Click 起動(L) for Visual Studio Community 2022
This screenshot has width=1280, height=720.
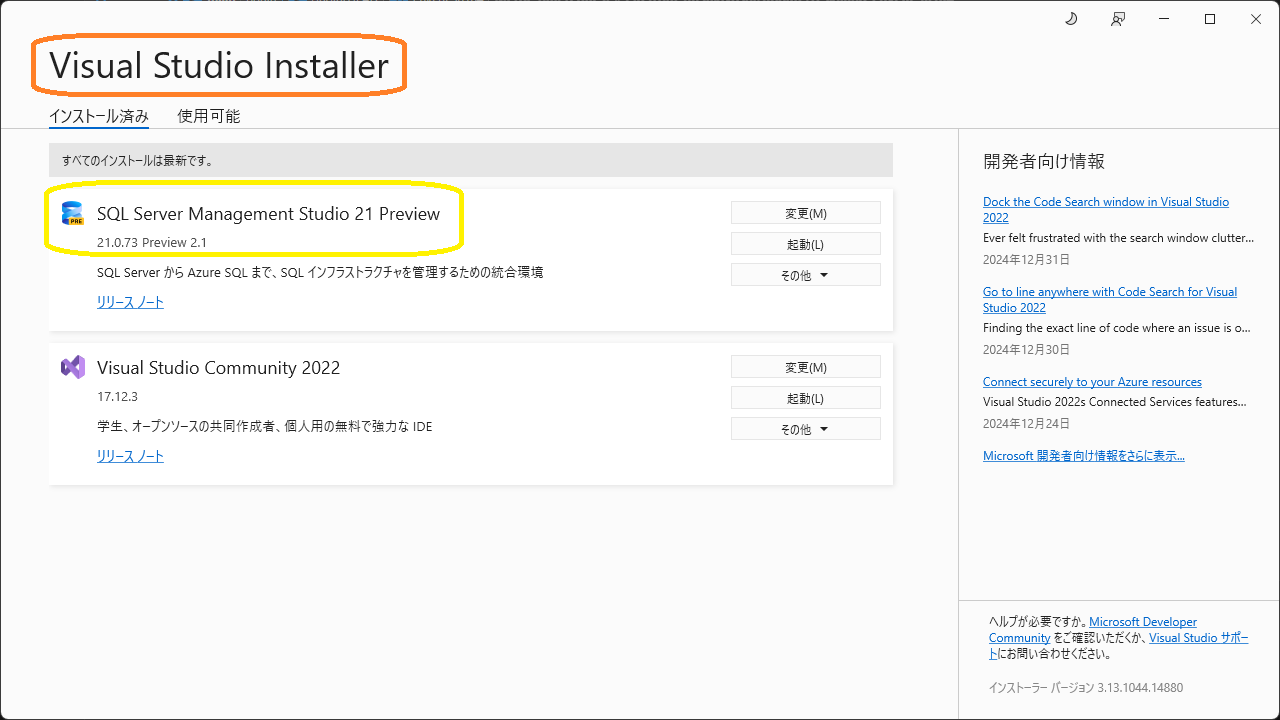click(x=806, y=398)
